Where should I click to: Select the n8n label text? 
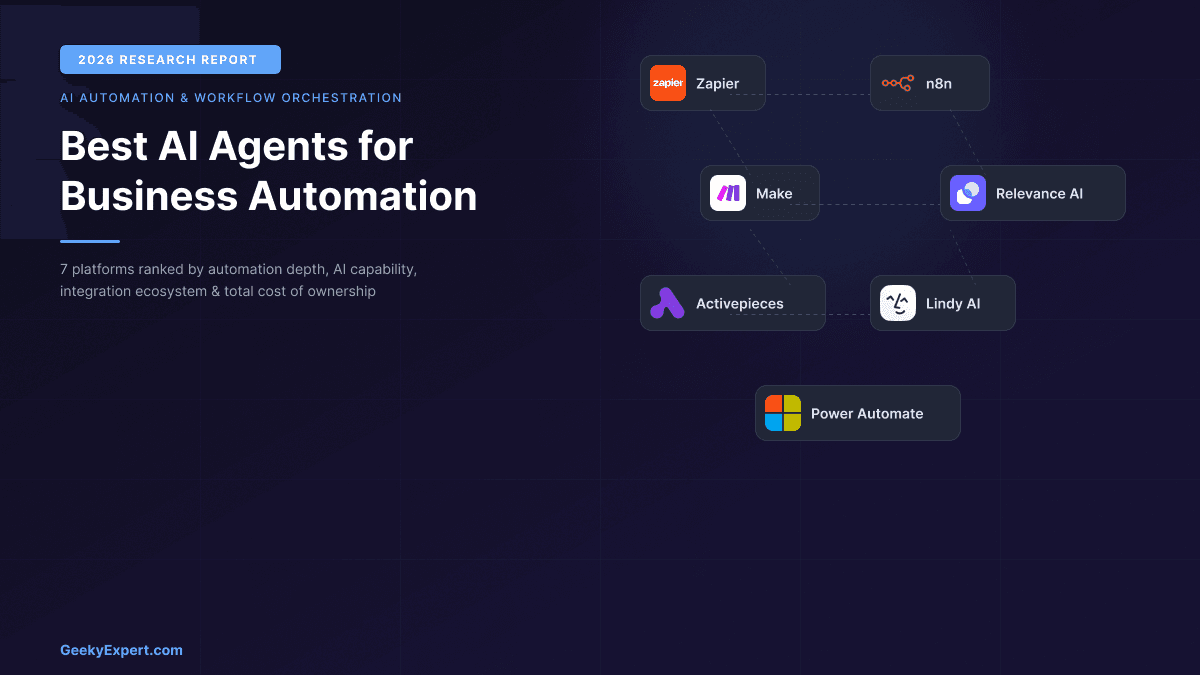click(939, 84)
